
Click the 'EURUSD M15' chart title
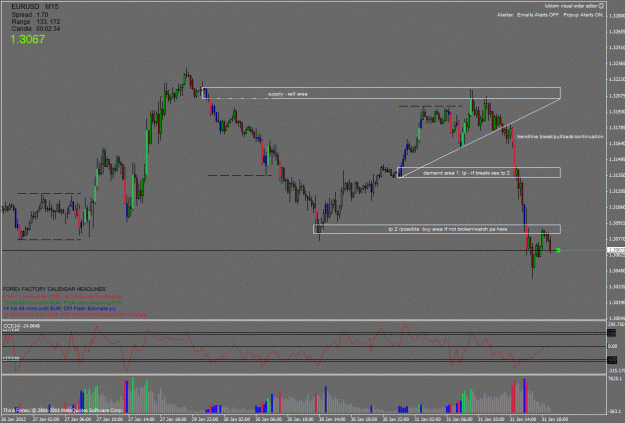coord(35,7)
